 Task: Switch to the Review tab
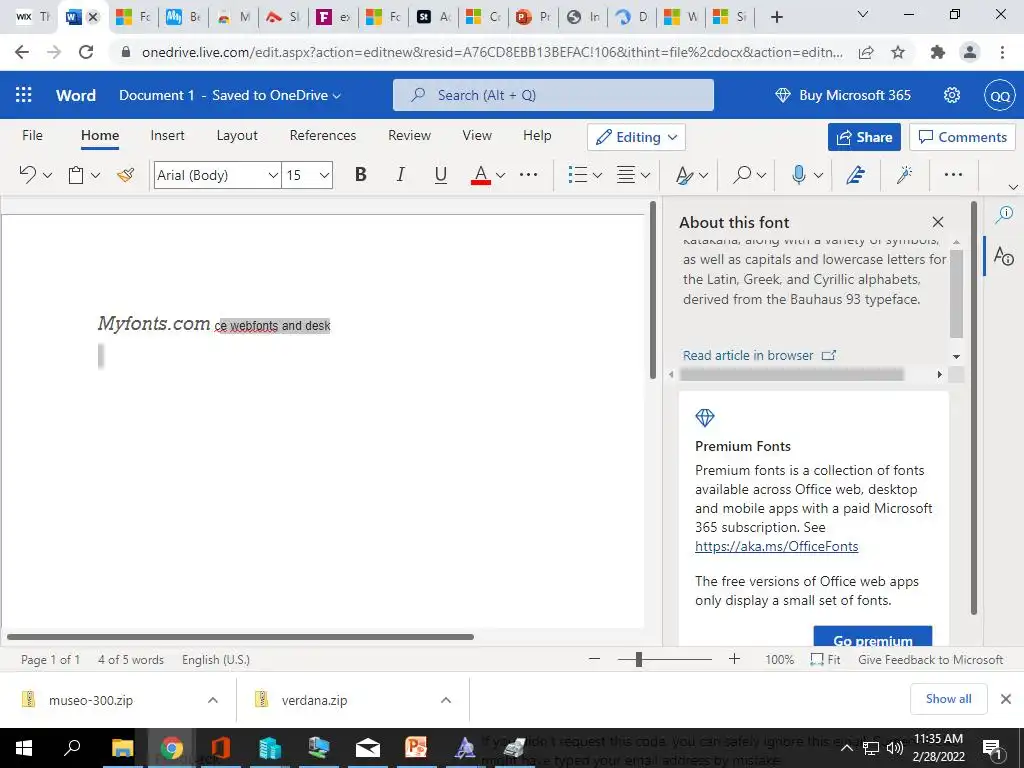click(x=409, y=135)
